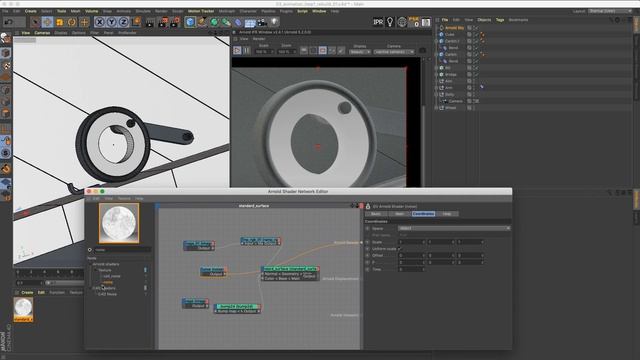Start IPR render with the play button
Screen dimensions: 640x360
click(238, 51)
